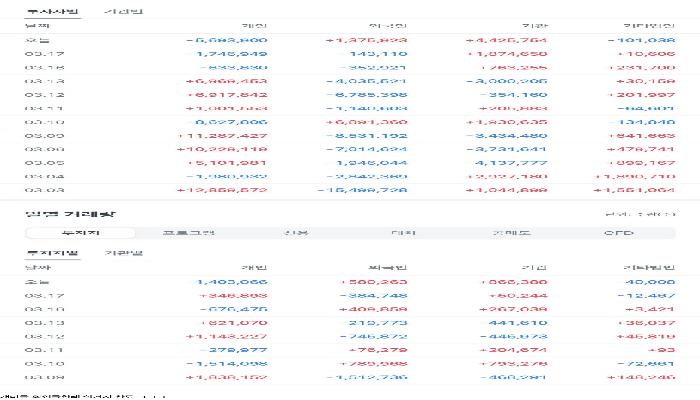Click the 외국인 column header in upper table
This screenshot has width=700, height=400.
coord(394,25)
